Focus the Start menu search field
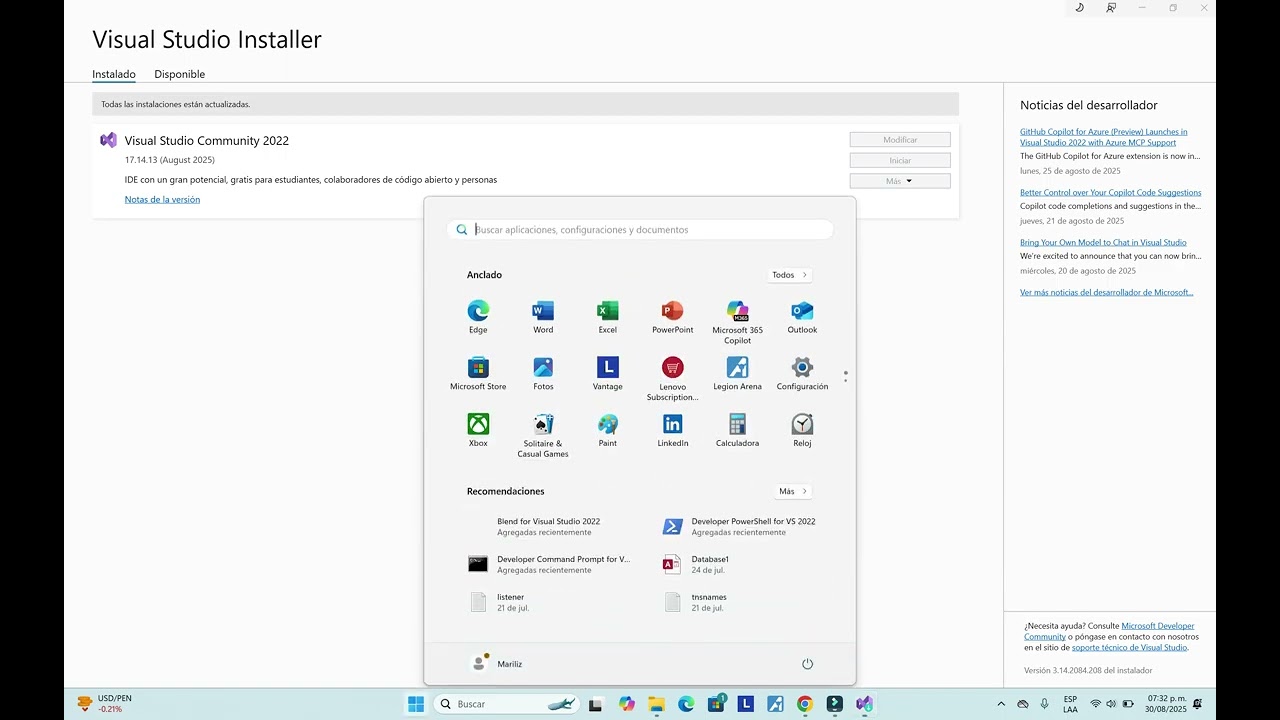 (x=640, y=230)
